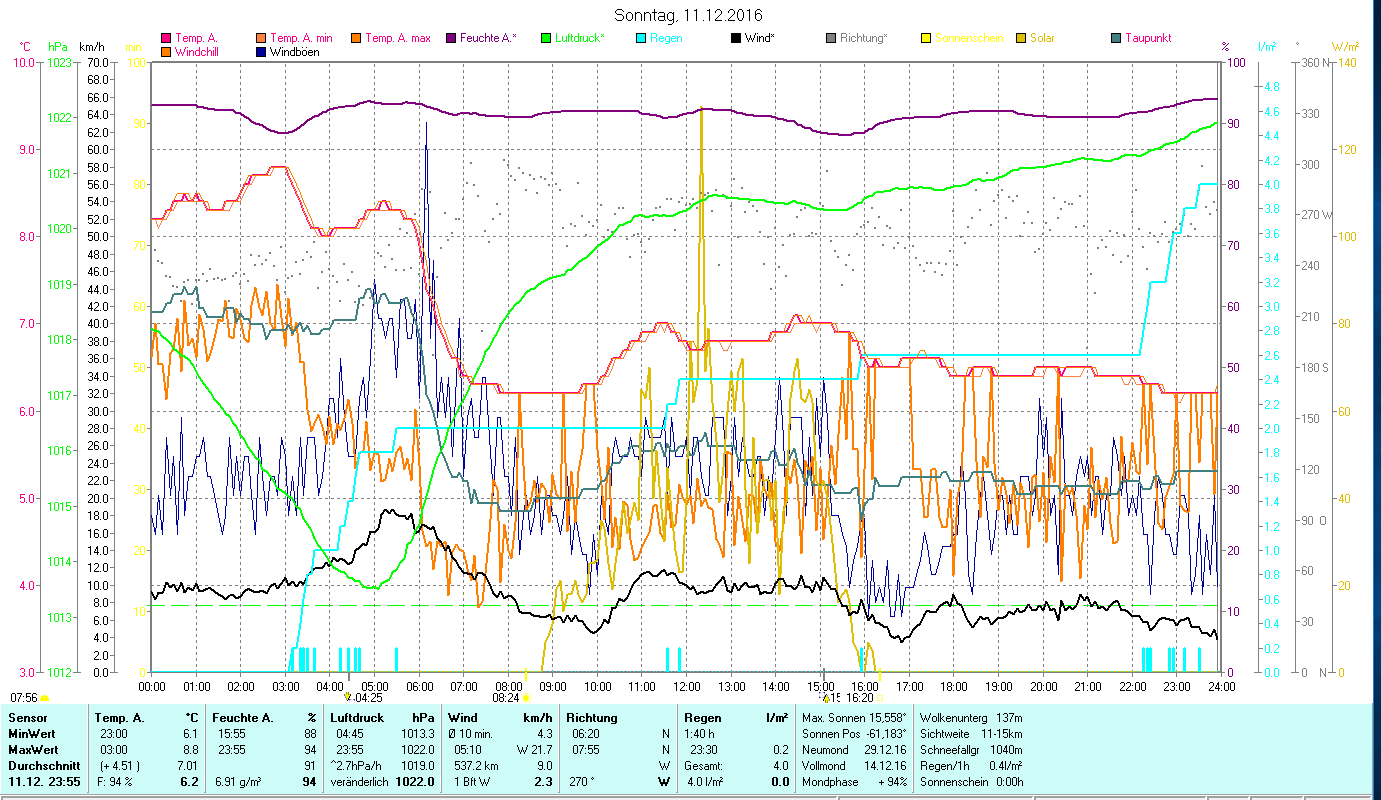Click the '4.0 l/m²' rain value
1381x800 pixels.
click(706, 782)
